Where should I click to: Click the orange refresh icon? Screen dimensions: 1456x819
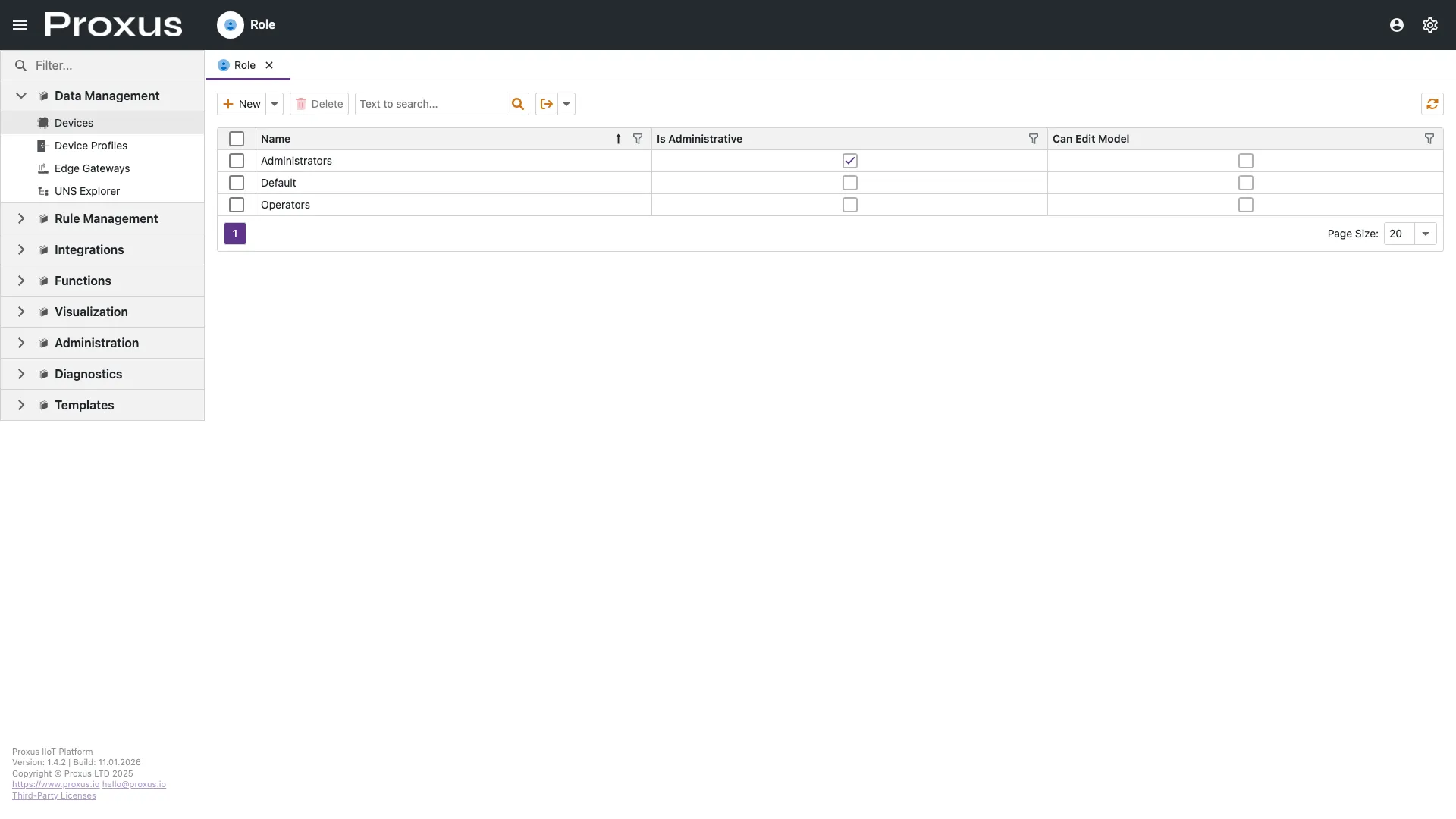pos(1432,104)
